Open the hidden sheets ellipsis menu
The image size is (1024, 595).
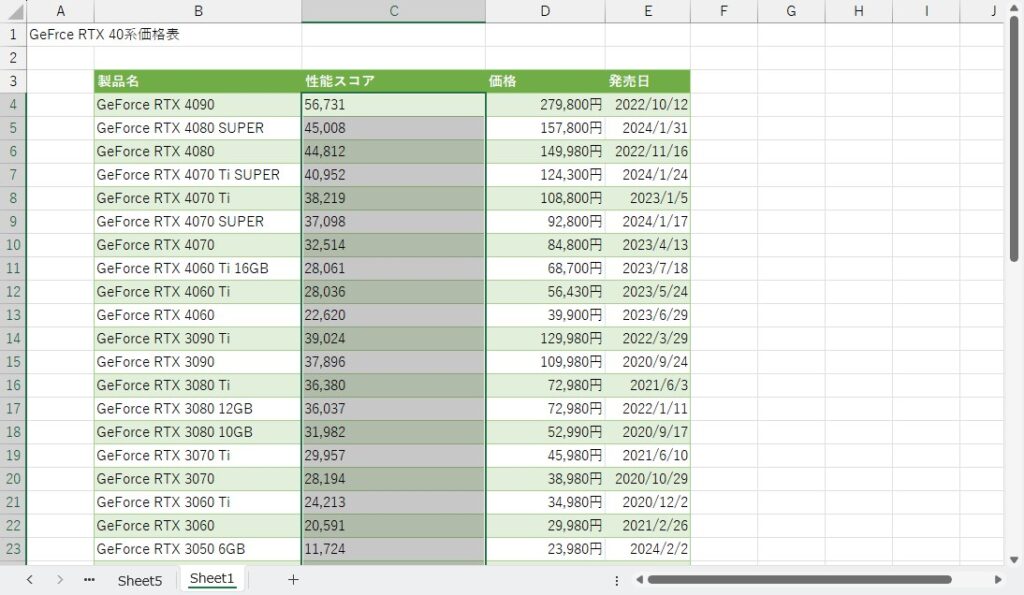pos(90,580)
